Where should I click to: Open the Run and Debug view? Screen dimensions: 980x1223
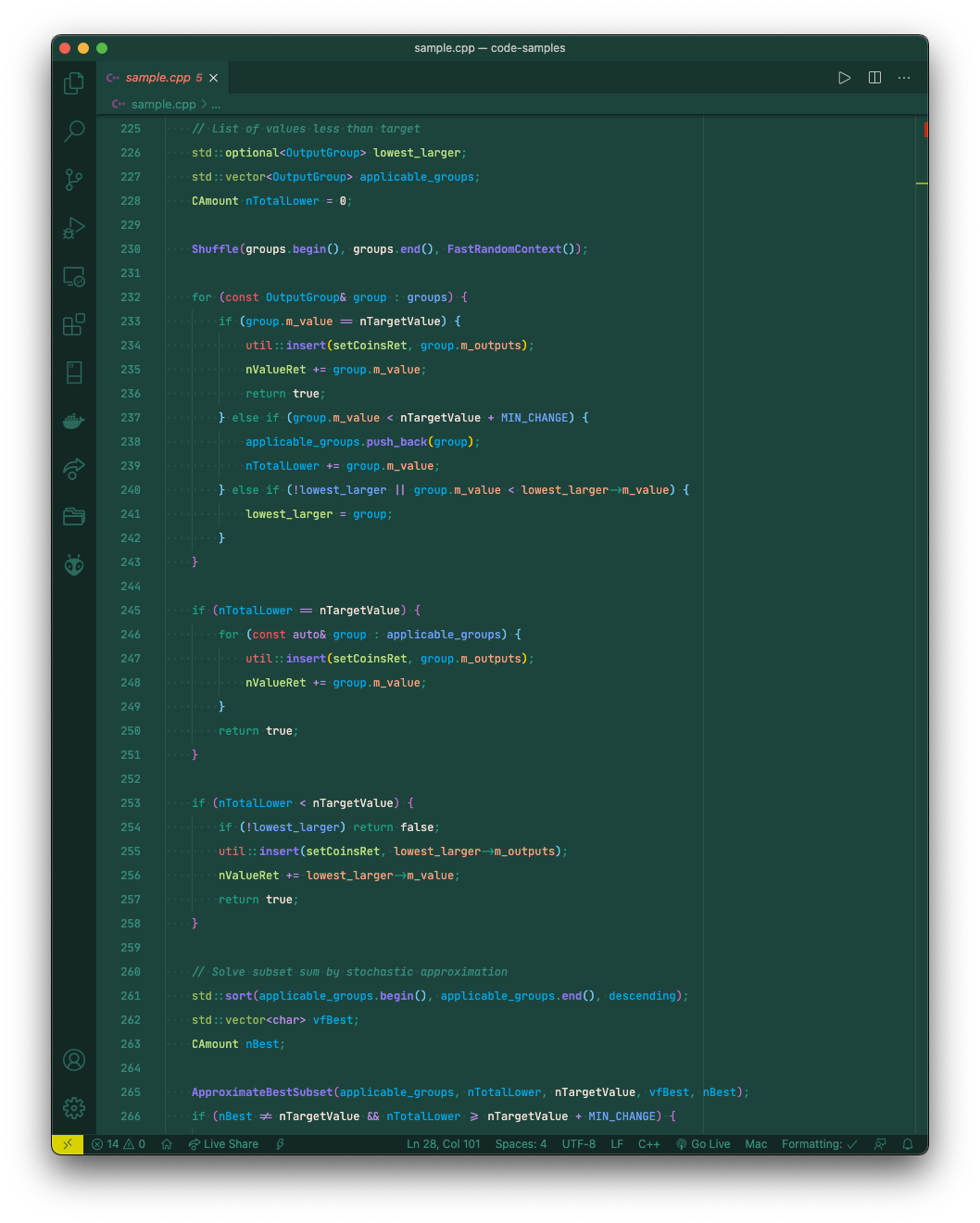(x=74, y=228)
